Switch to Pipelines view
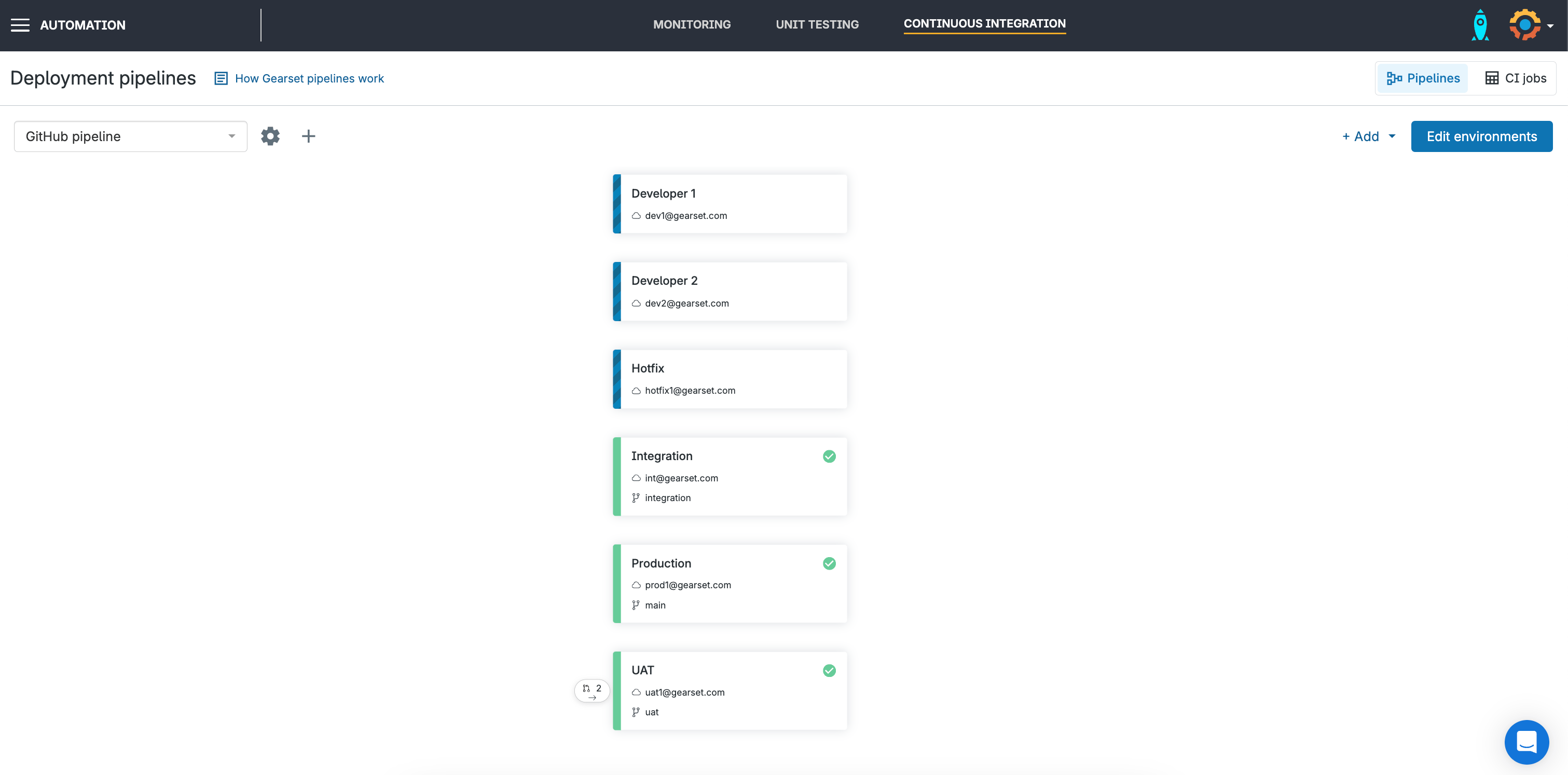1568x775 pixels. pos(1423,78)
